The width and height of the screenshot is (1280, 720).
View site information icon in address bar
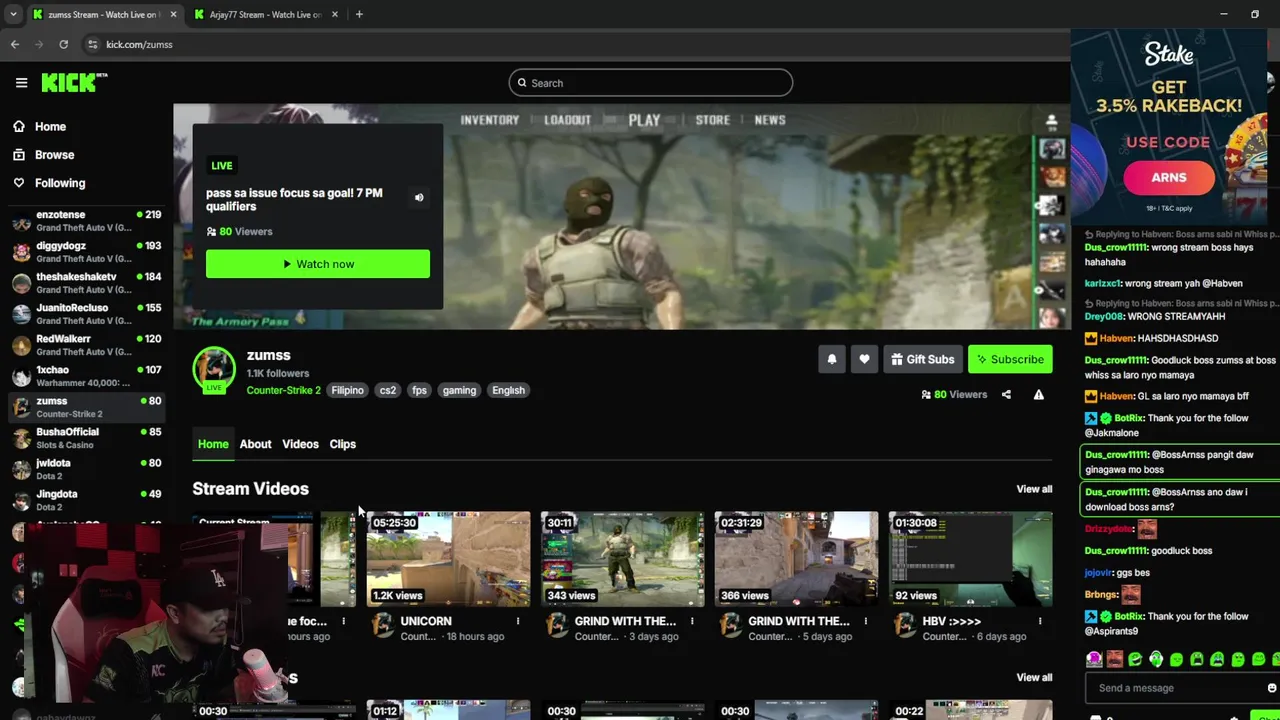[x=92, y=44]
